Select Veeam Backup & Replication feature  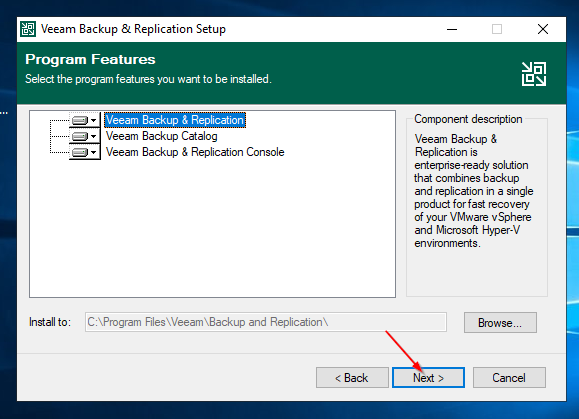(175, 120)
